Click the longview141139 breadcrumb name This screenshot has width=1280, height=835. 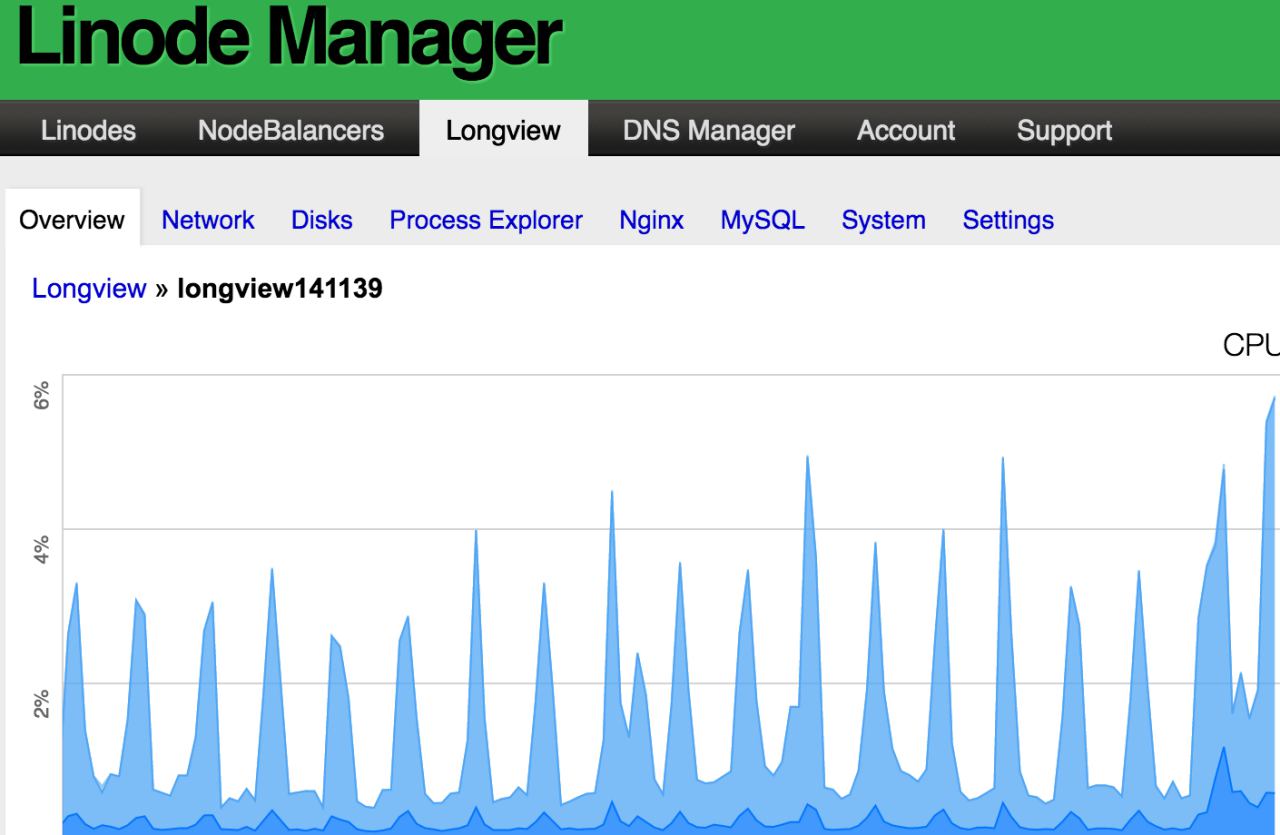pos(279,289)
